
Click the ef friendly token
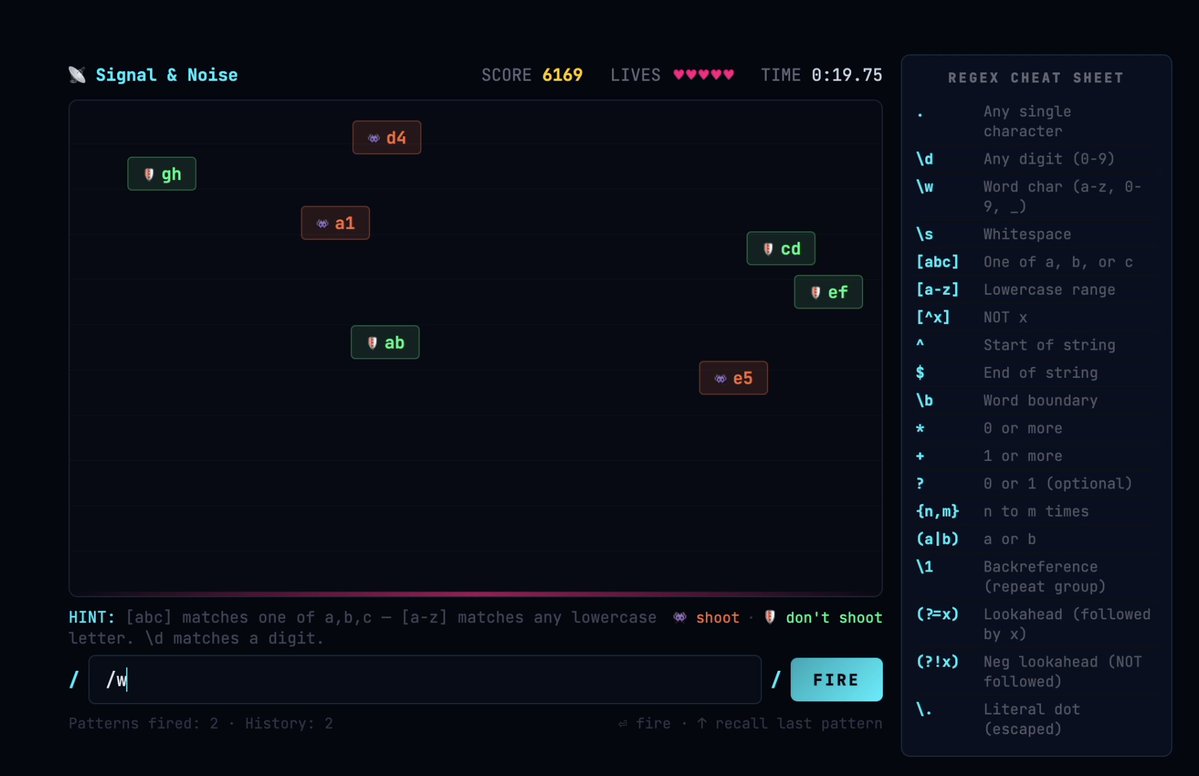(x=829, y=292)
